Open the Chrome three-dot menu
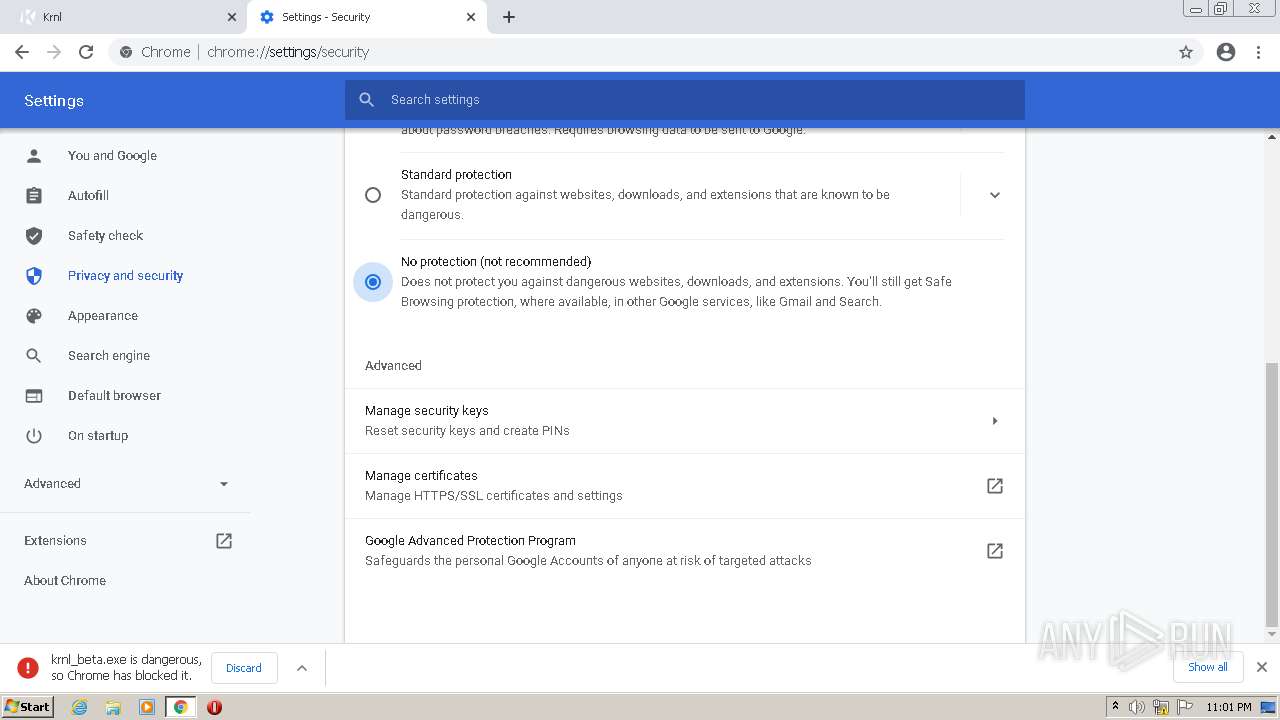Screen dimensions: 1280x720 [x=1259, y=52]
